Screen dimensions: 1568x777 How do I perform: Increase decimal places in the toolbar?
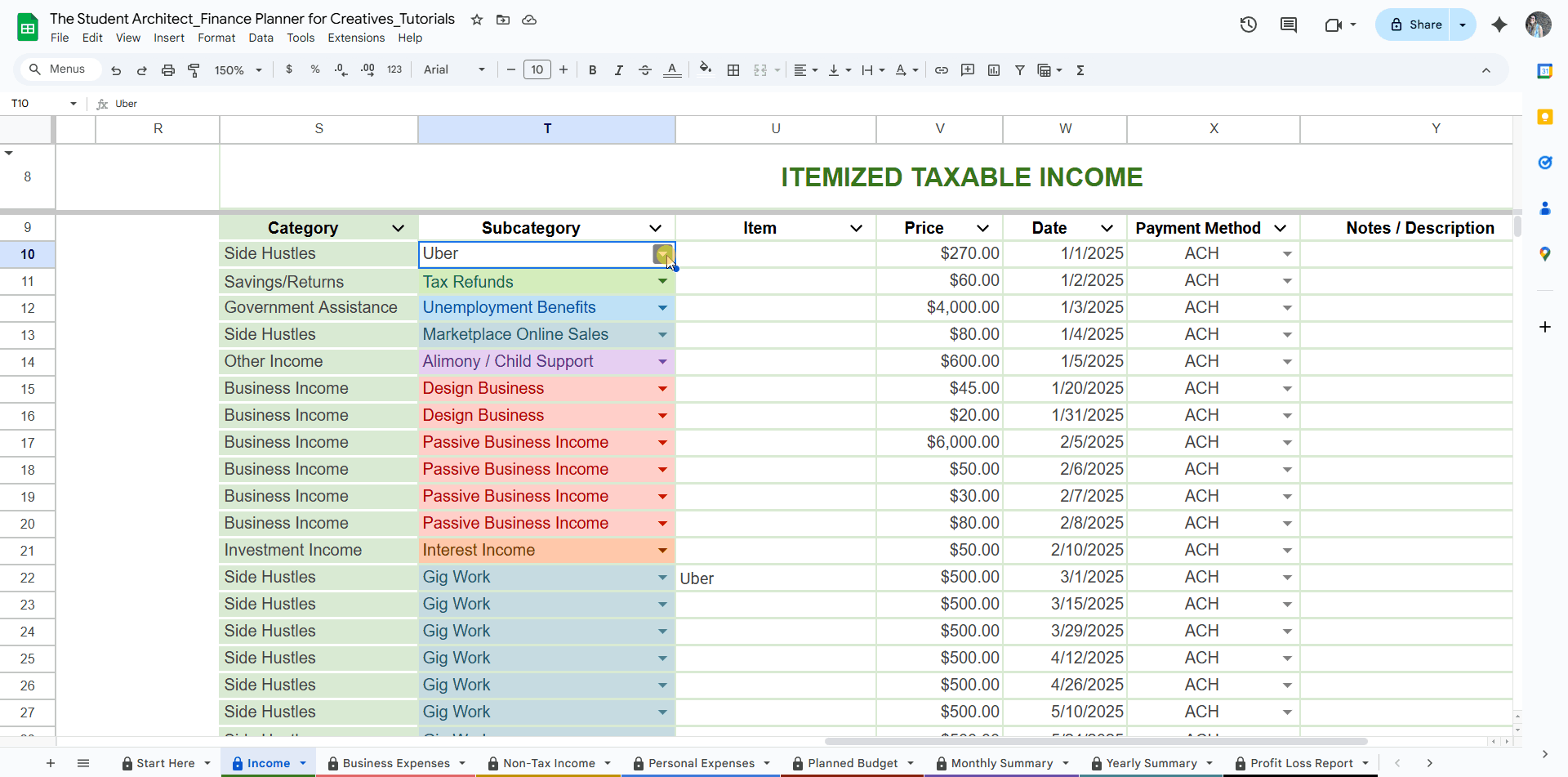tap(367, 70)
